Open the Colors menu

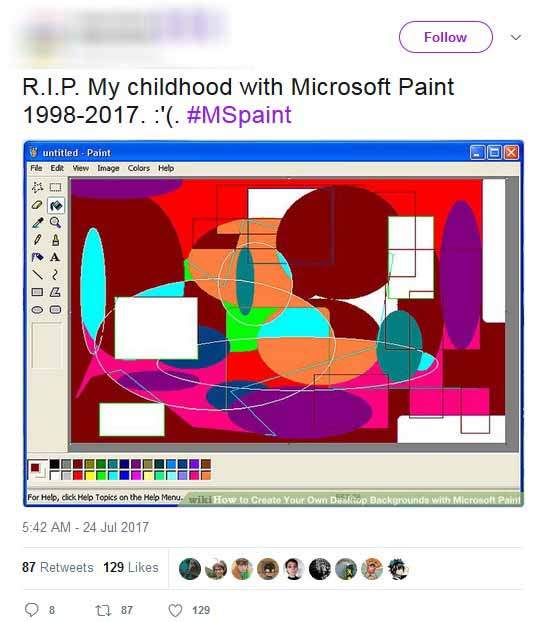tap(138, 168)
